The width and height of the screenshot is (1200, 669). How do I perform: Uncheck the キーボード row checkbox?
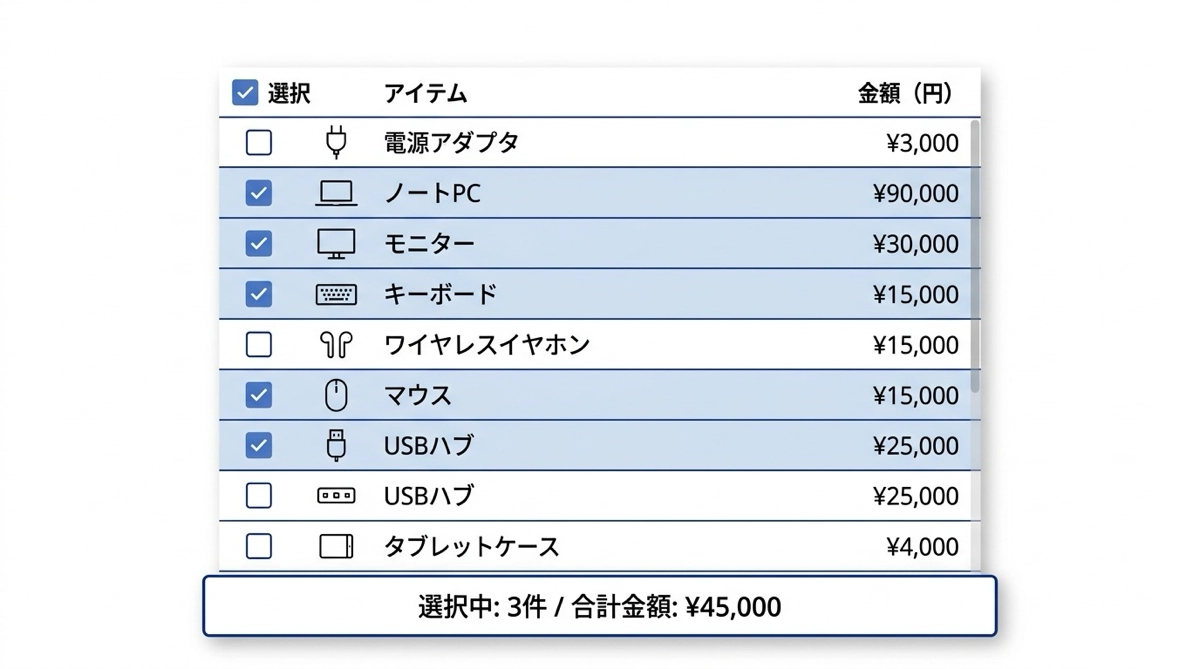tap(259, 294)
